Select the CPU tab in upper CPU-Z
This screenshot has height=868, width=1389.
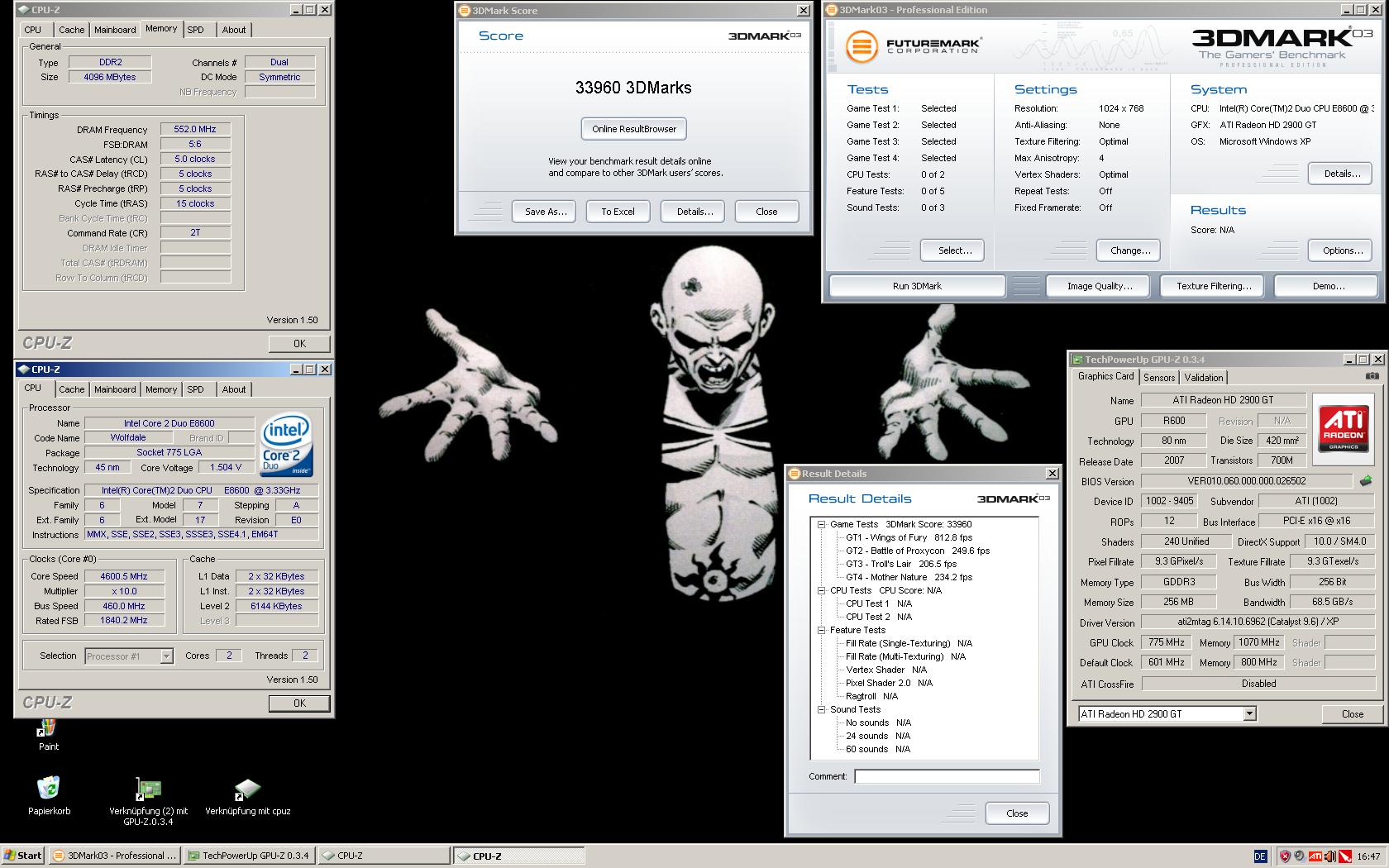[33, 30]
